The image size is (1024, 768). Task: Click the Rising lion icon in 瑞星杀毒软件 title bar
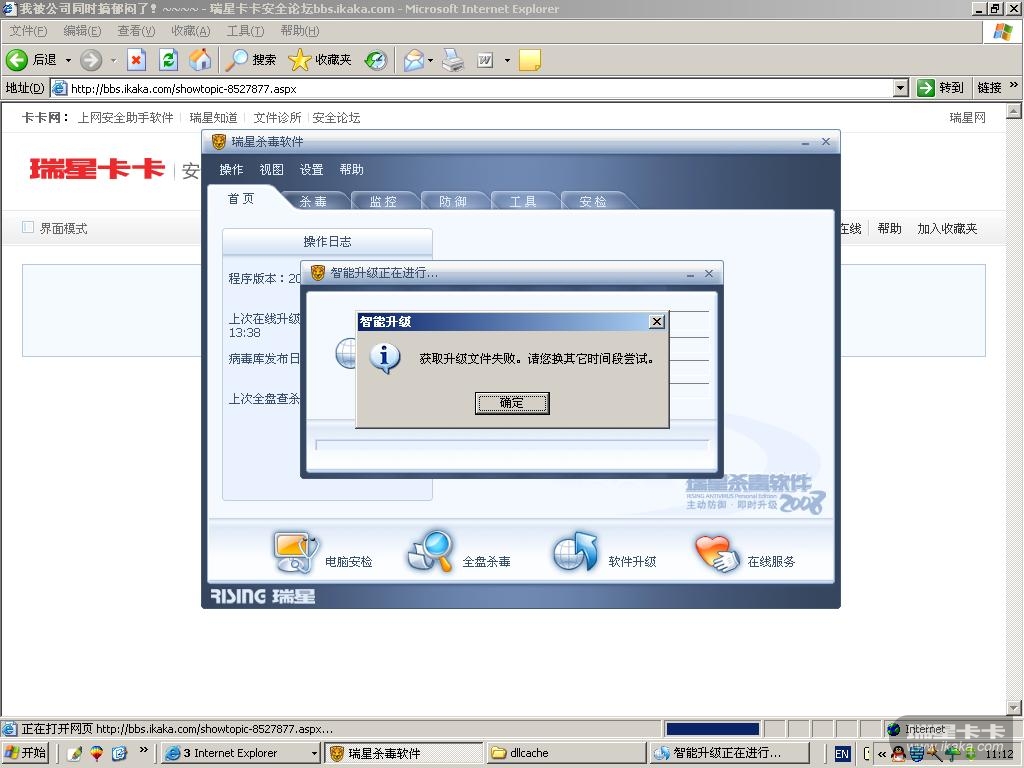click(x=219, y=142)
